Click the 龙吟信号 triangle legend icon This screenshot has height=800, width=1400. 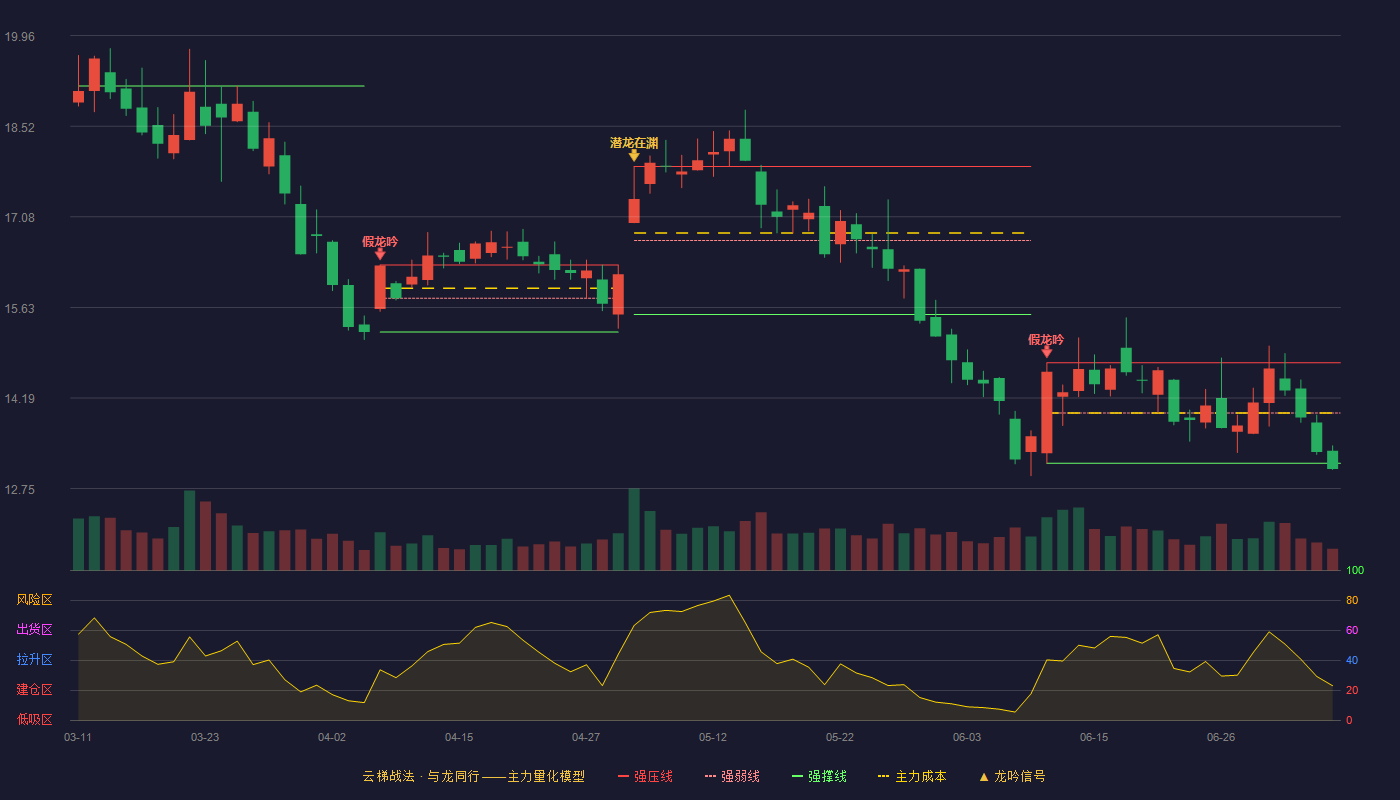(984, 776)
